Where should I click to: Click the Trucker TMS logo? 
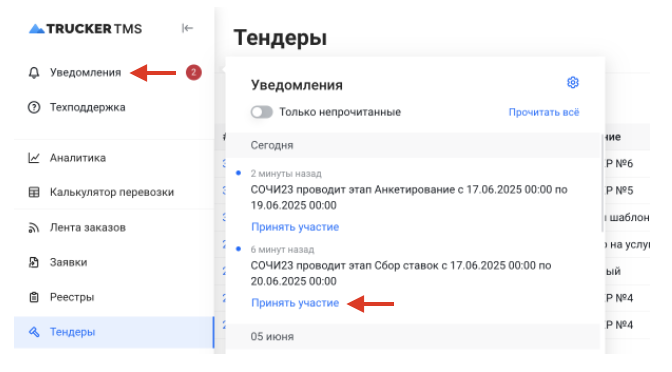(x=85, y=29)
